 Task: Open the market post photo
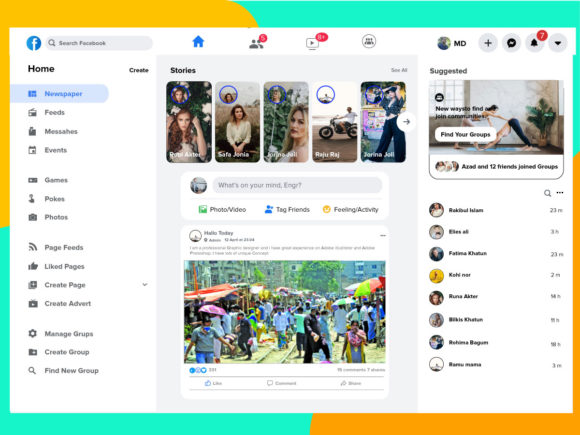(285, 312)
